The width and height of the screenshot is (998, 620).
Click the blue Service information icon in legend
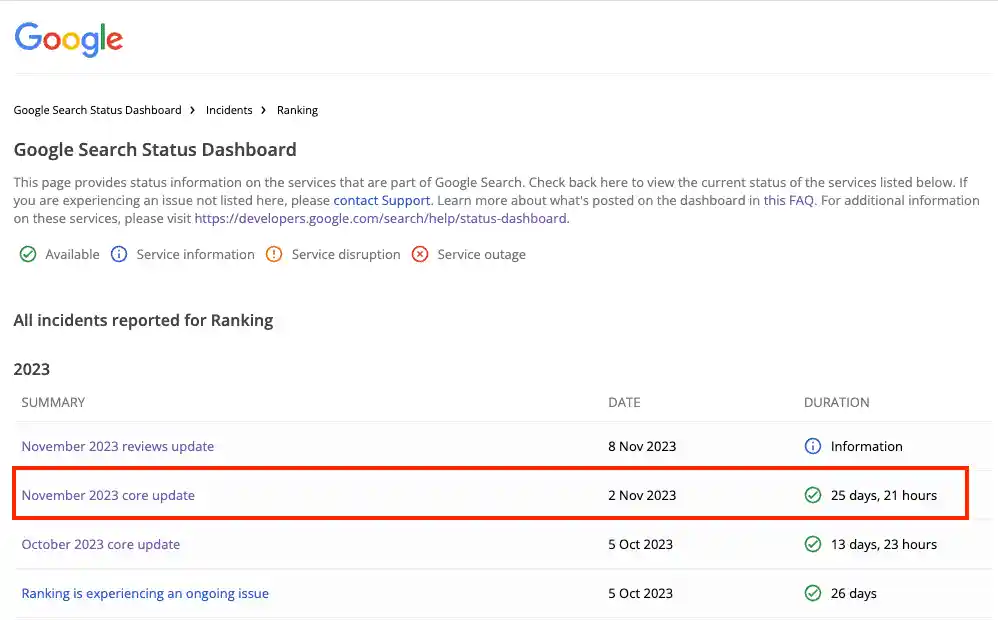[119, 255]
